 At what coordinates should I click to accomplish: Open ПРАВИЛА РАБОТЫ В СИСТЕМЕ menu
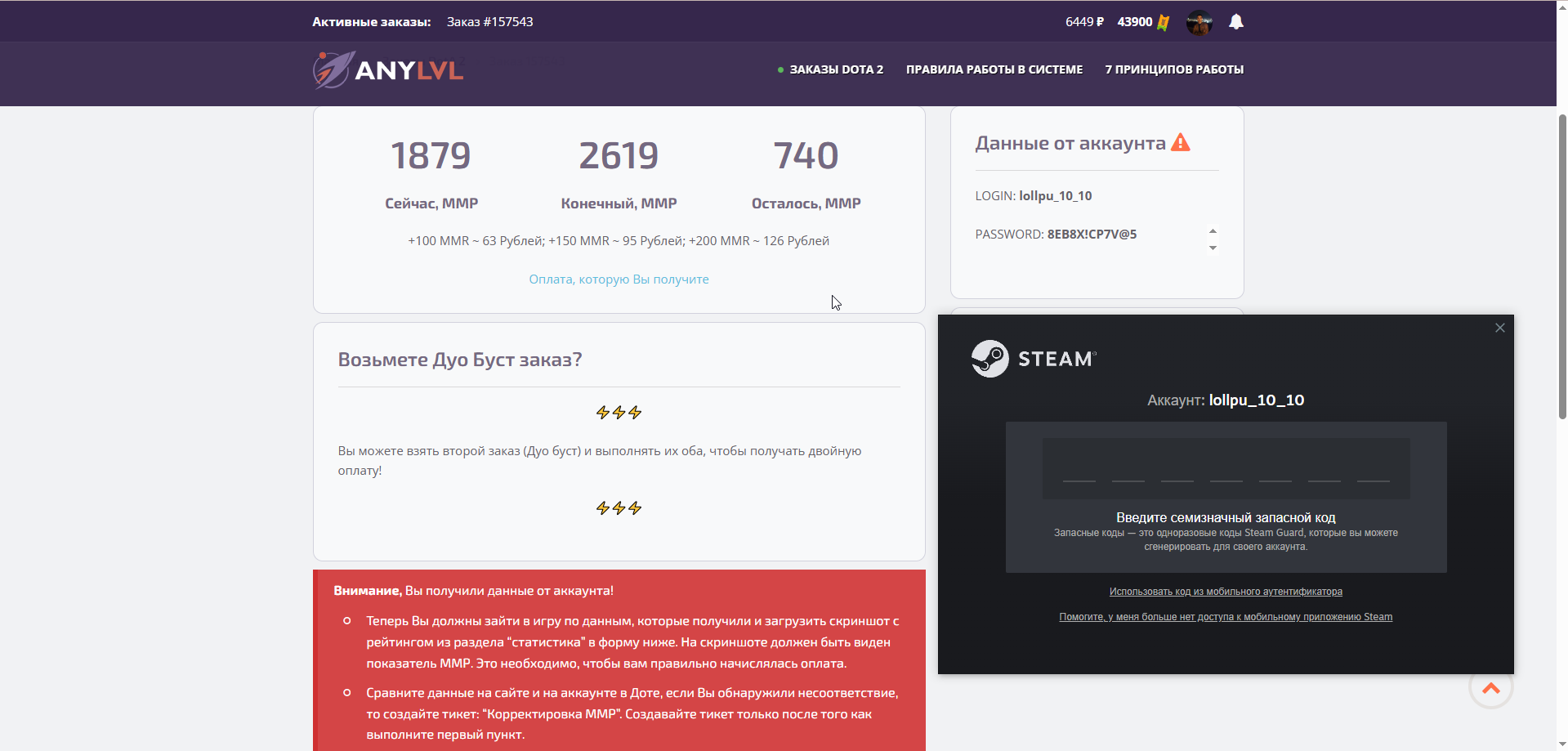coord(994,69)
